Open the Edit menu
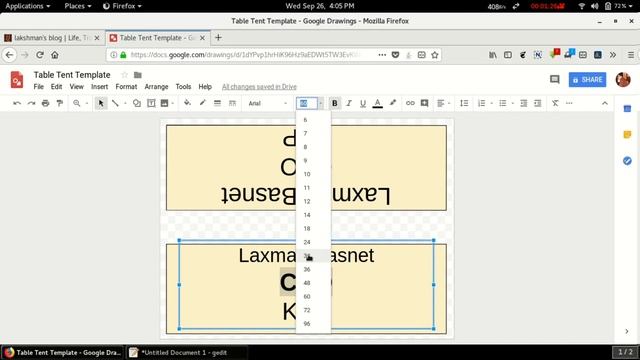 coord(56,87)
